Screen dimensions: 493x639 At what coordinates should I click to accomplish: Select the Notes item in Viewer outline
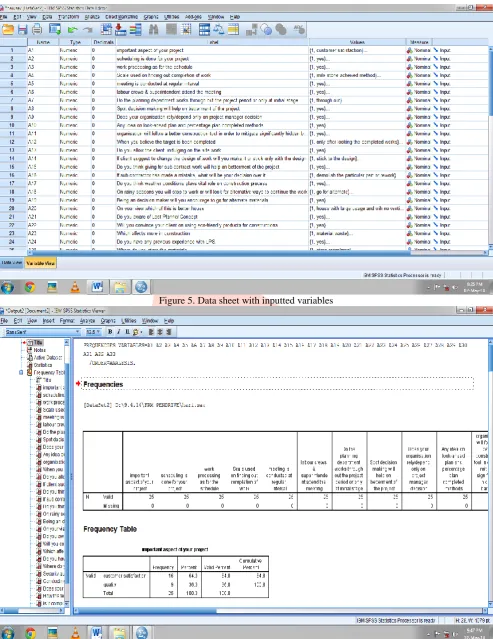click(x=40, y=350)
